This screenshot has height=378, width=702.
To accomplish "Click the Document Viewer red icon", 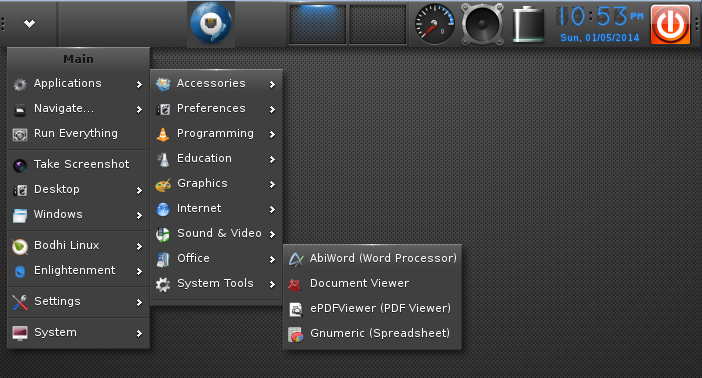I will pos(295,284).
